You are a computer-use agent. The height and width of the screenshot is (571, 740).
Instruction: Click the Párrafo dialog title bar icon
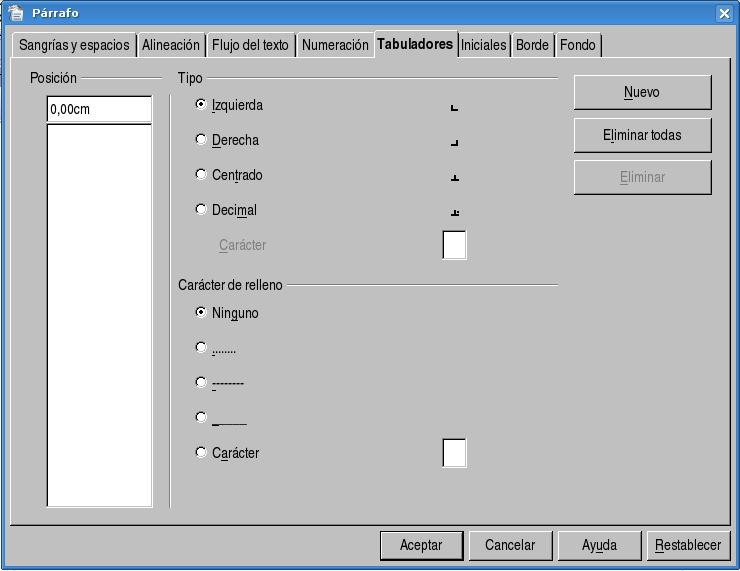15,13
